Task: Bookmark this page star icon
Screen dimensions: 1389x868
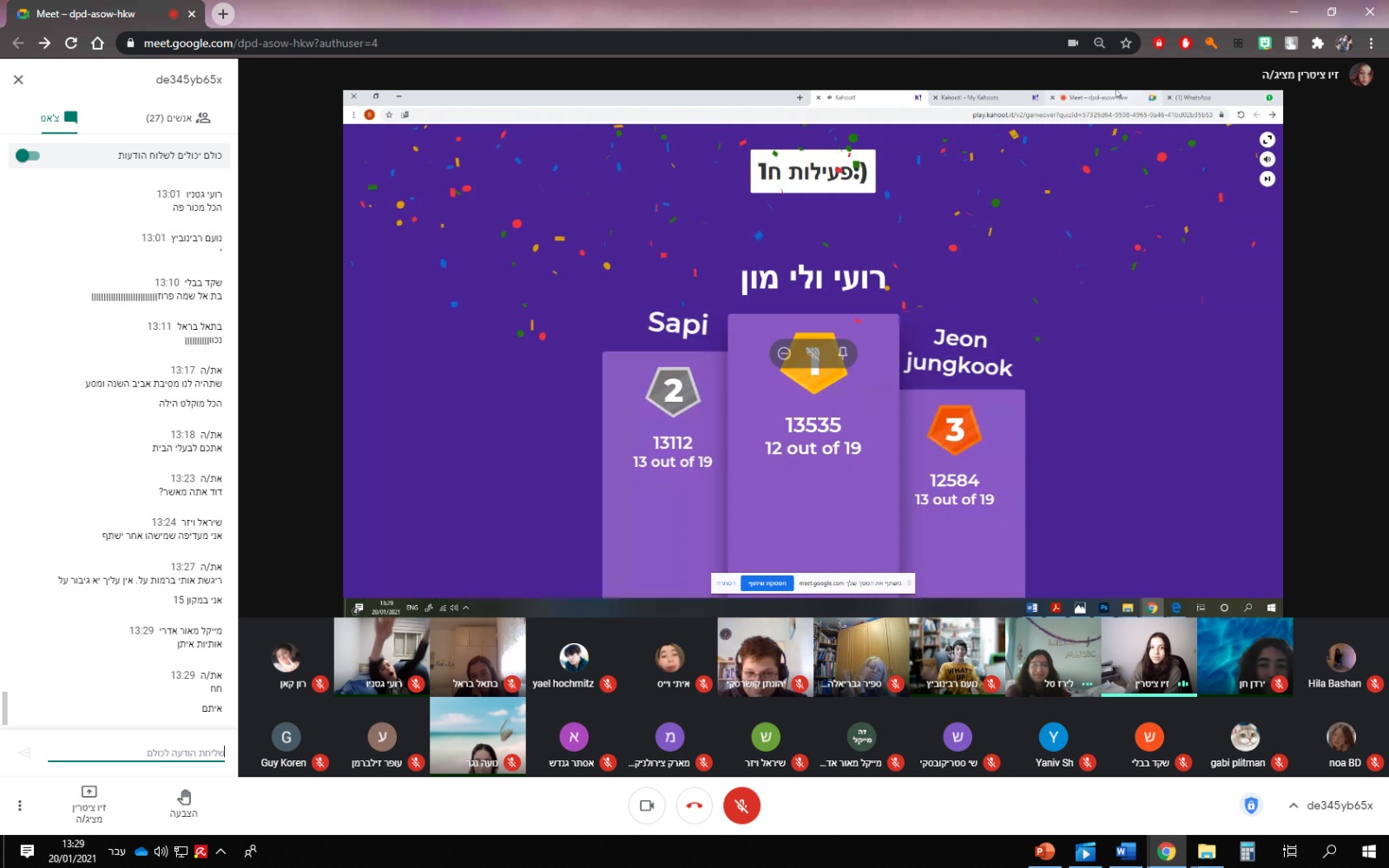Action: click(1126, 43)
